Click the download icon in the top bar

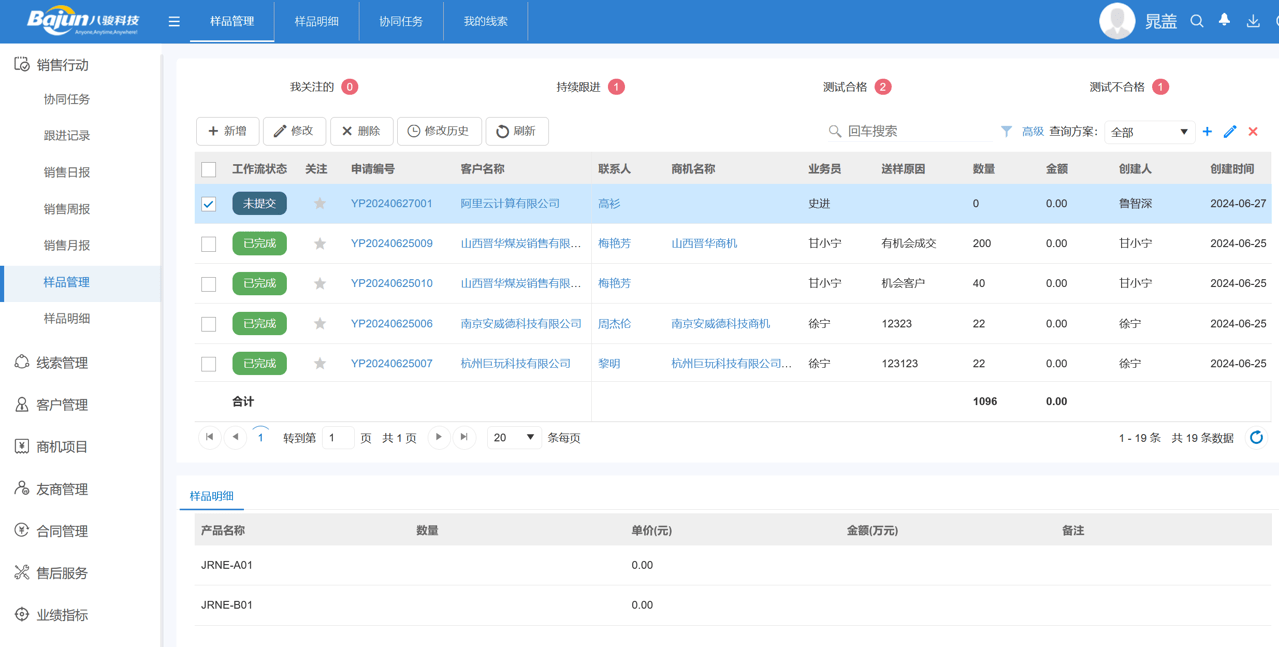(x=1251, y=20)
